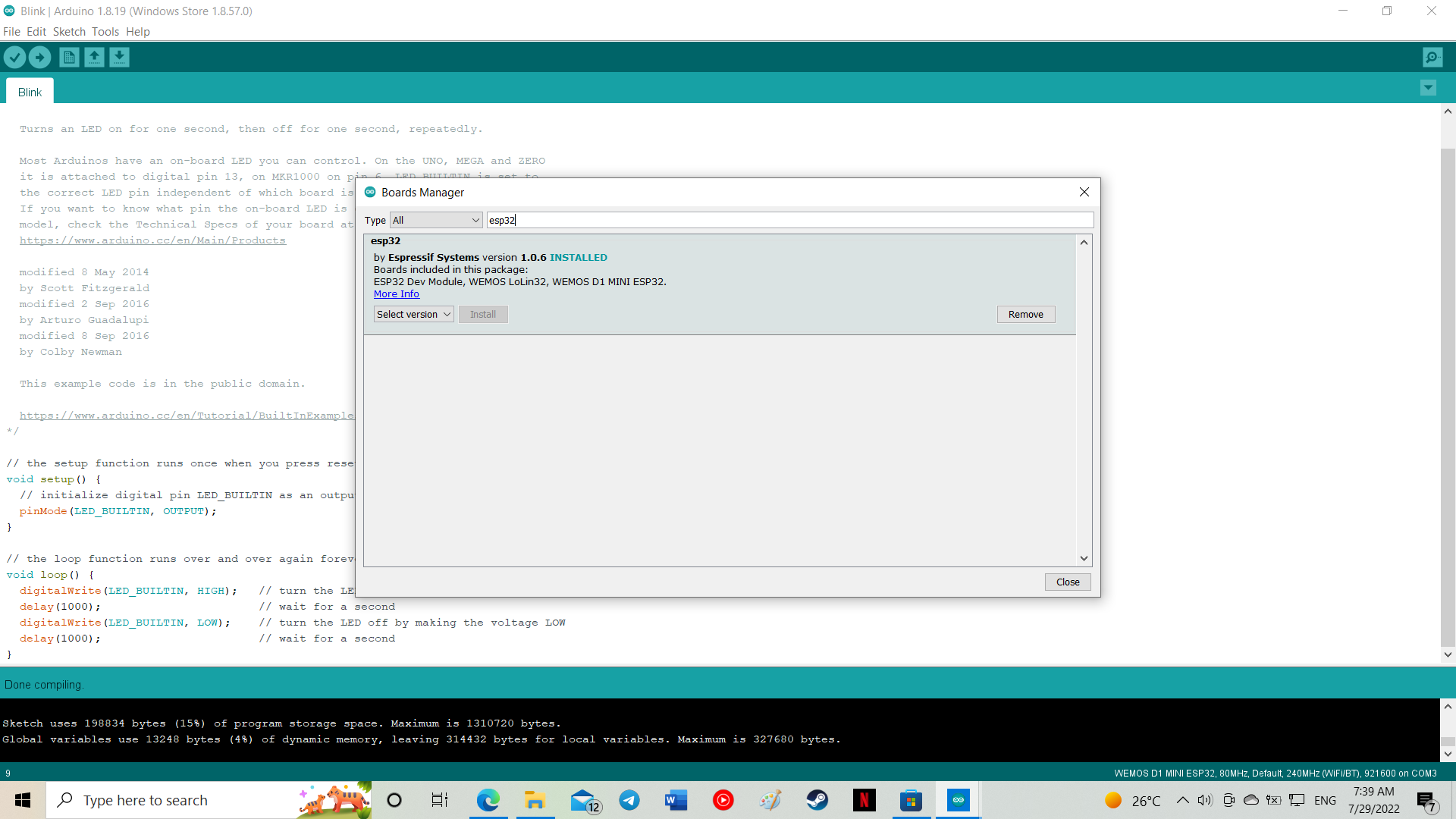Click the Open sketch up-arrow icon

(94, 57)
